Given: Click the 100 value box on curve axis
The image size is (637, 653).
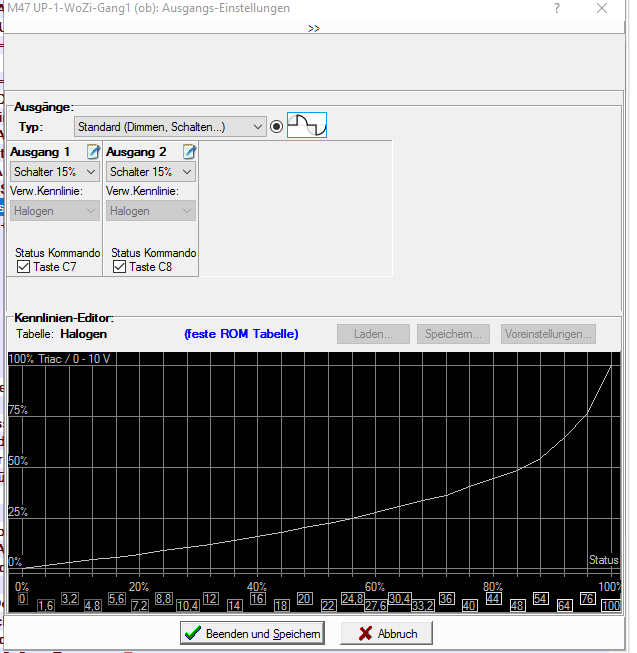Looking at the screenshot, I should tap(611, 606).
